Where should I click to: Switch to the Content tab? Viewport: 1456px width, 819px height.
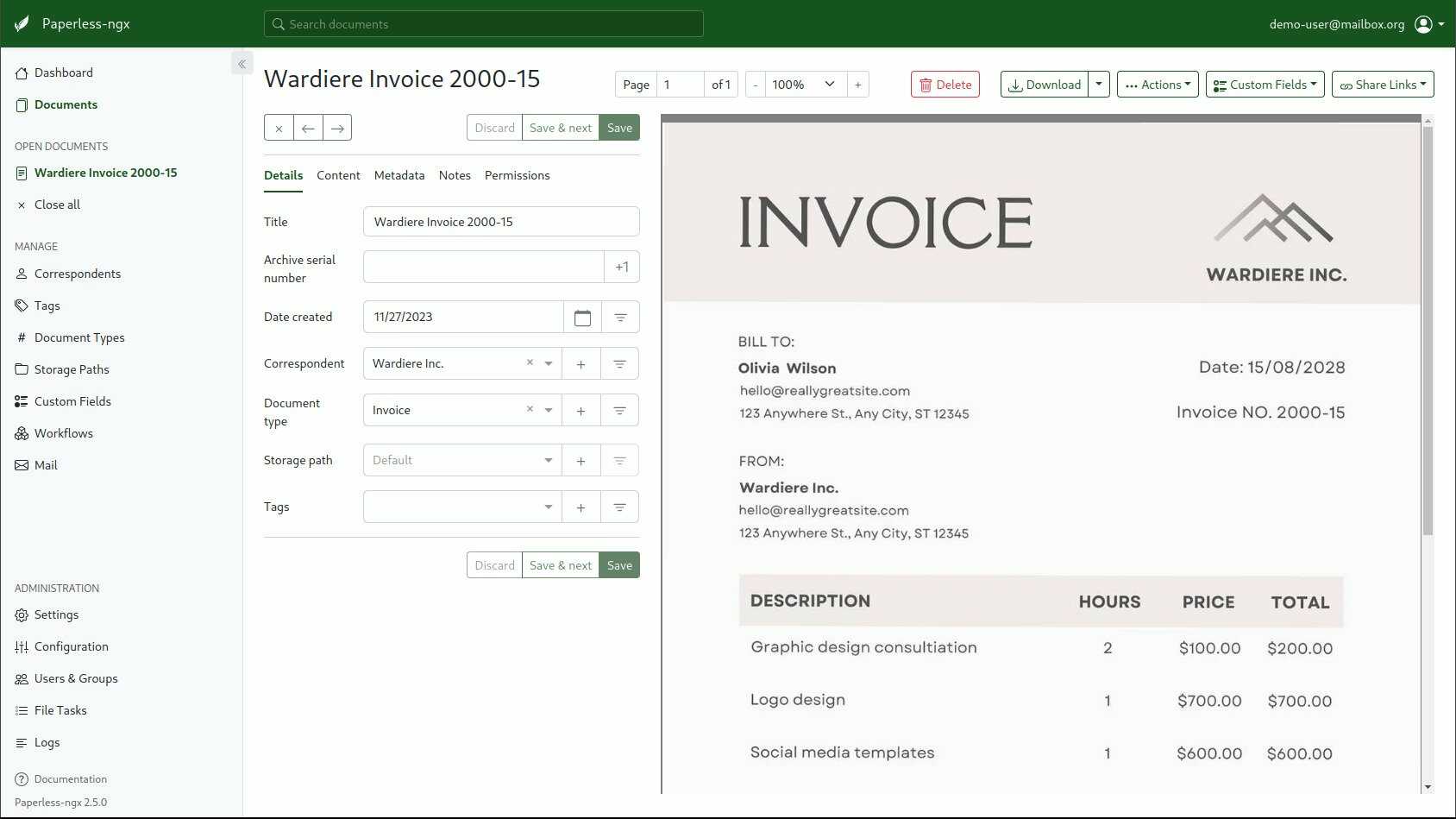[338, 175]
